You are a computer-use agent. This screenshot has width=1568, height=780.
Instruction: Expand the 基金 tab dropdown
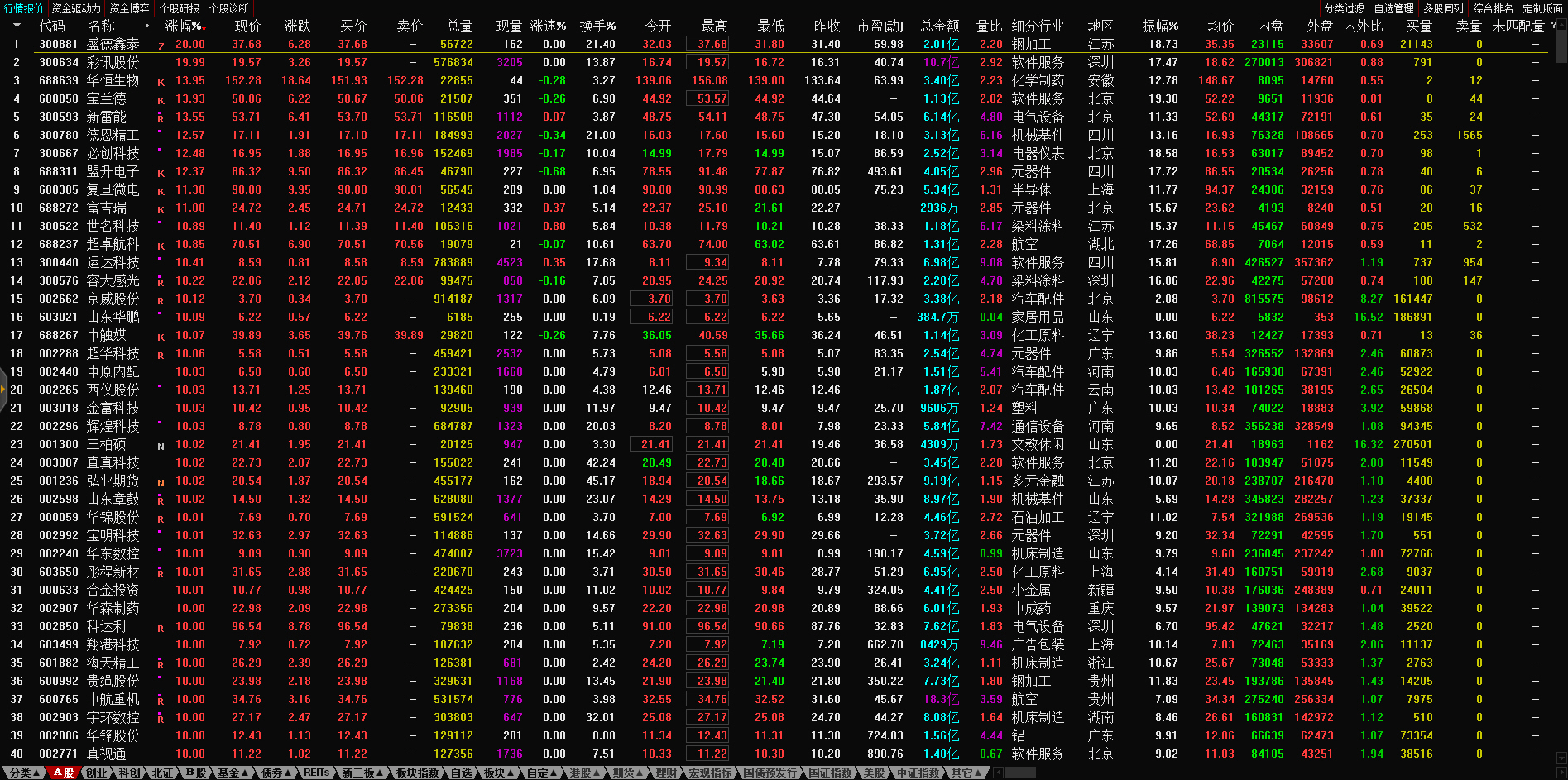click(233, 773)
